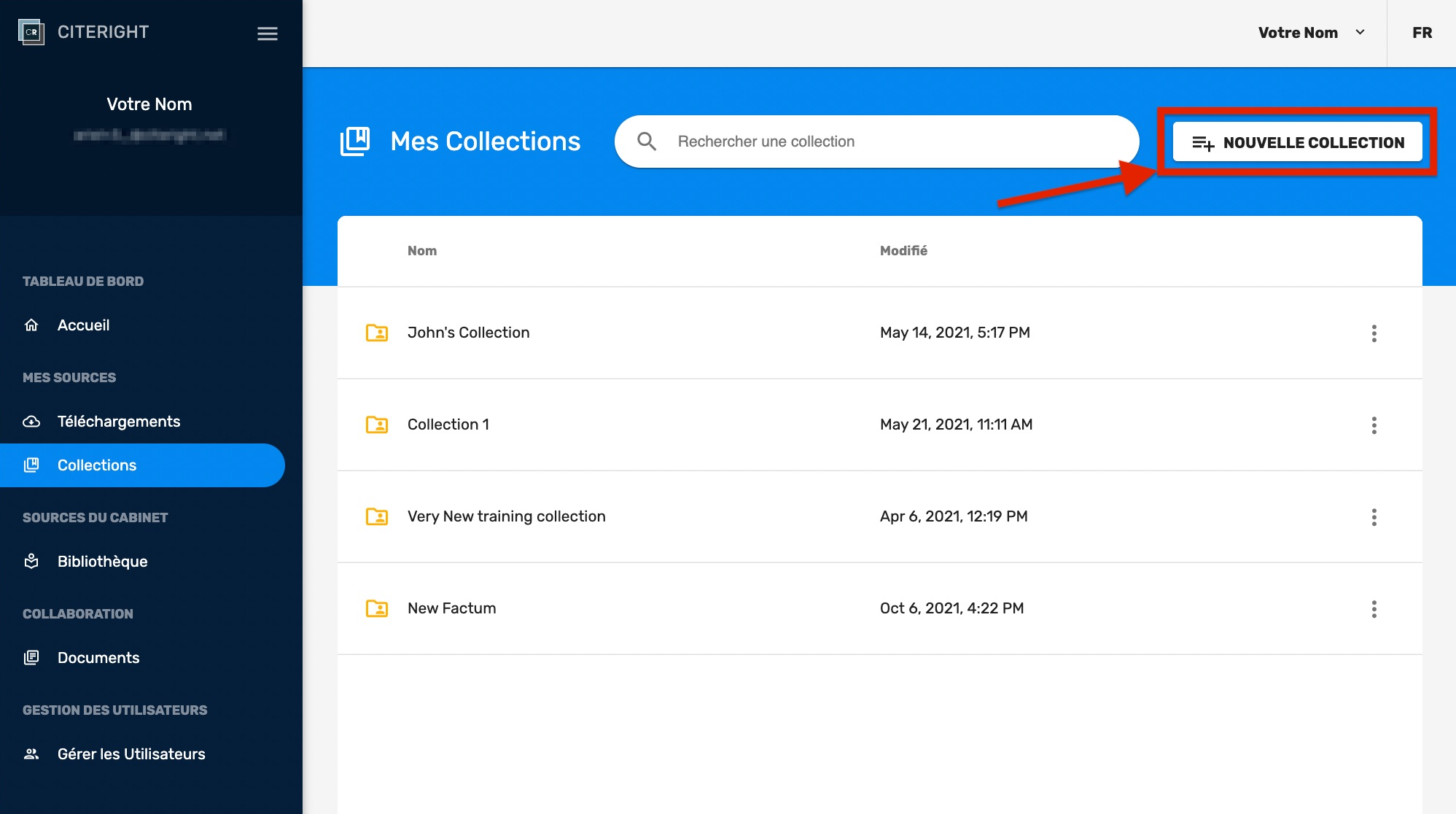Click folder icon for John's Collection

click(x=377, y=333)
